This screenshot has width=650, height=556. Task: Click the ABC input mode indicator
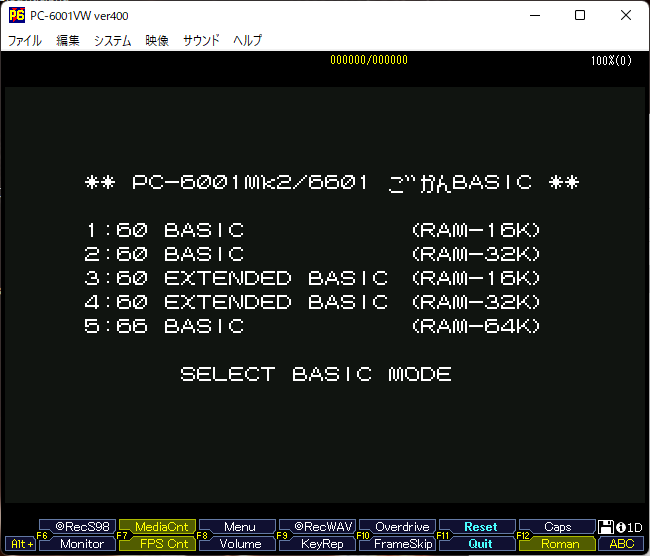coord(621,544)
